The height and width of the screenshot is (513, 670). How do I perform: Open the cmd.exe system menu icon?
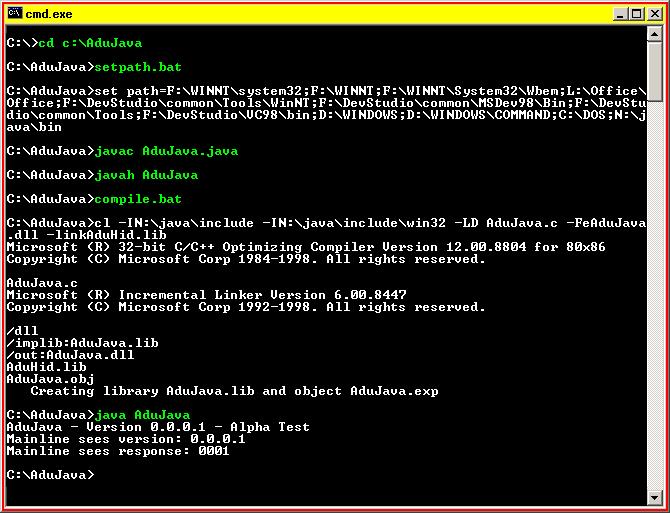14,13
